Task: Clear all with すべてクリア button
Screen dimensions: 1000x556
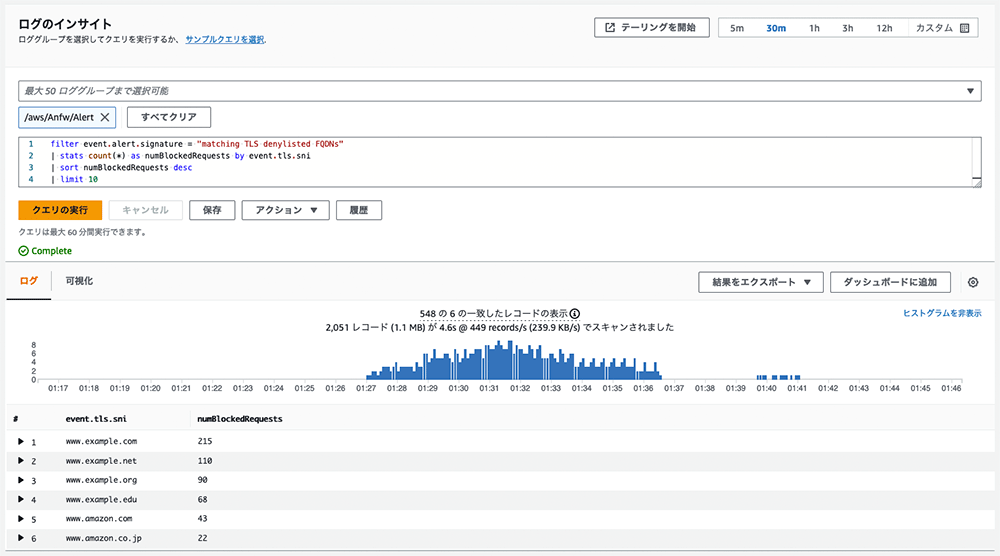Action: (x=169, y=117)
